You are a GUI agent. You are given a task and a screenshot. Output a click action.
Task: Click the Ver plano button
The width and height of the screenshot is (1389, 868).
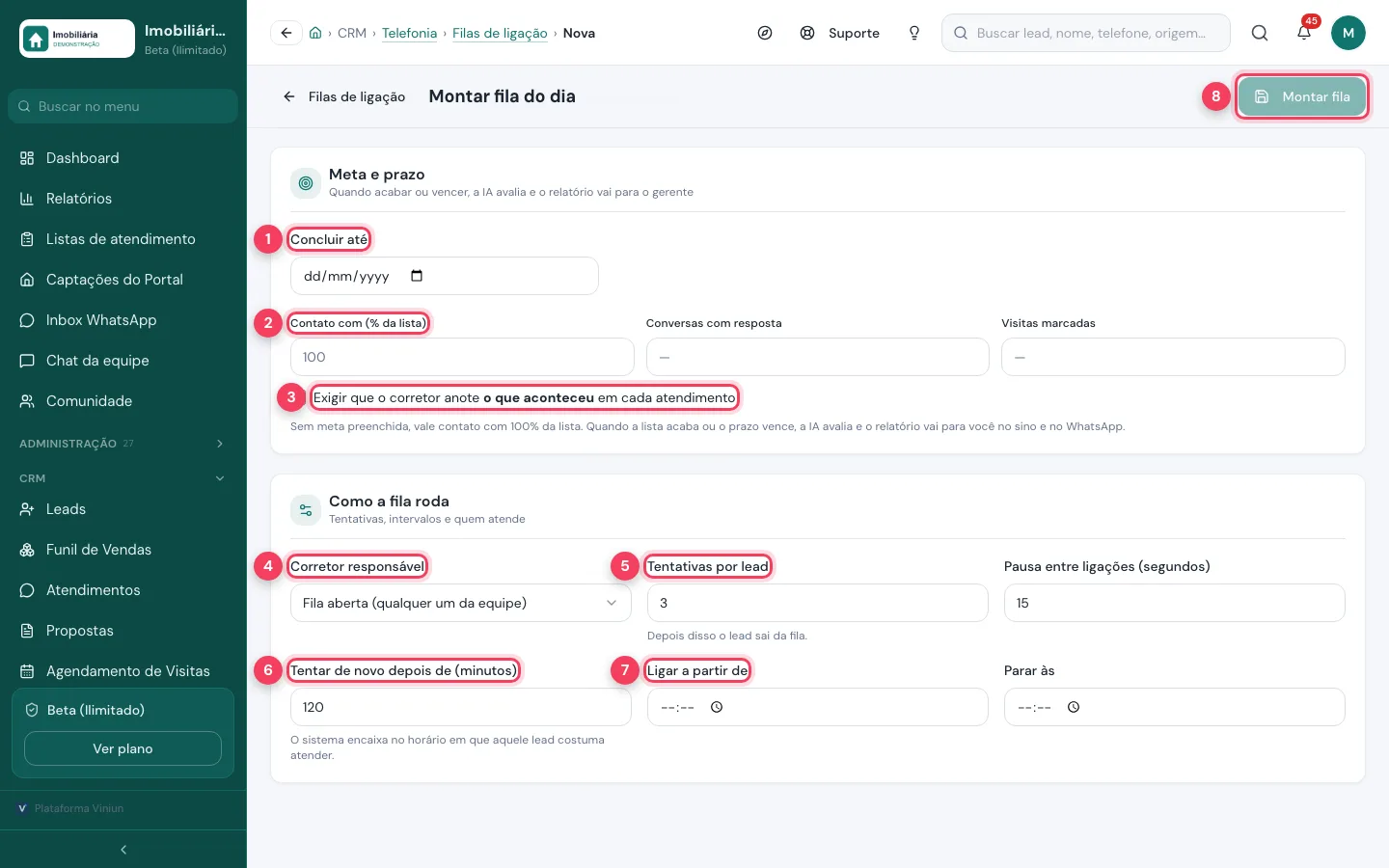123,748
